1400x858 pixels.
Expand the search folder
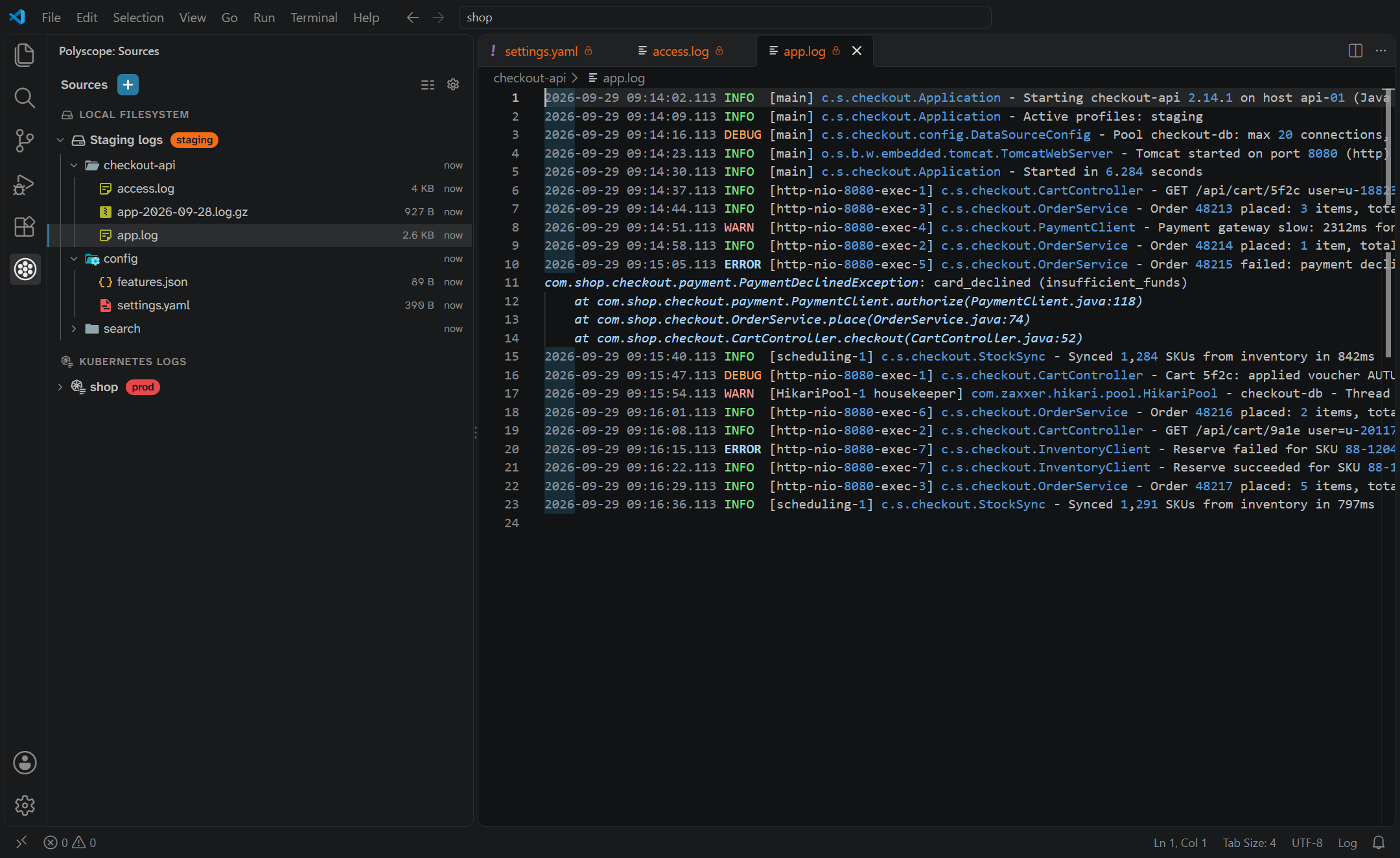[x=74, y=329]
